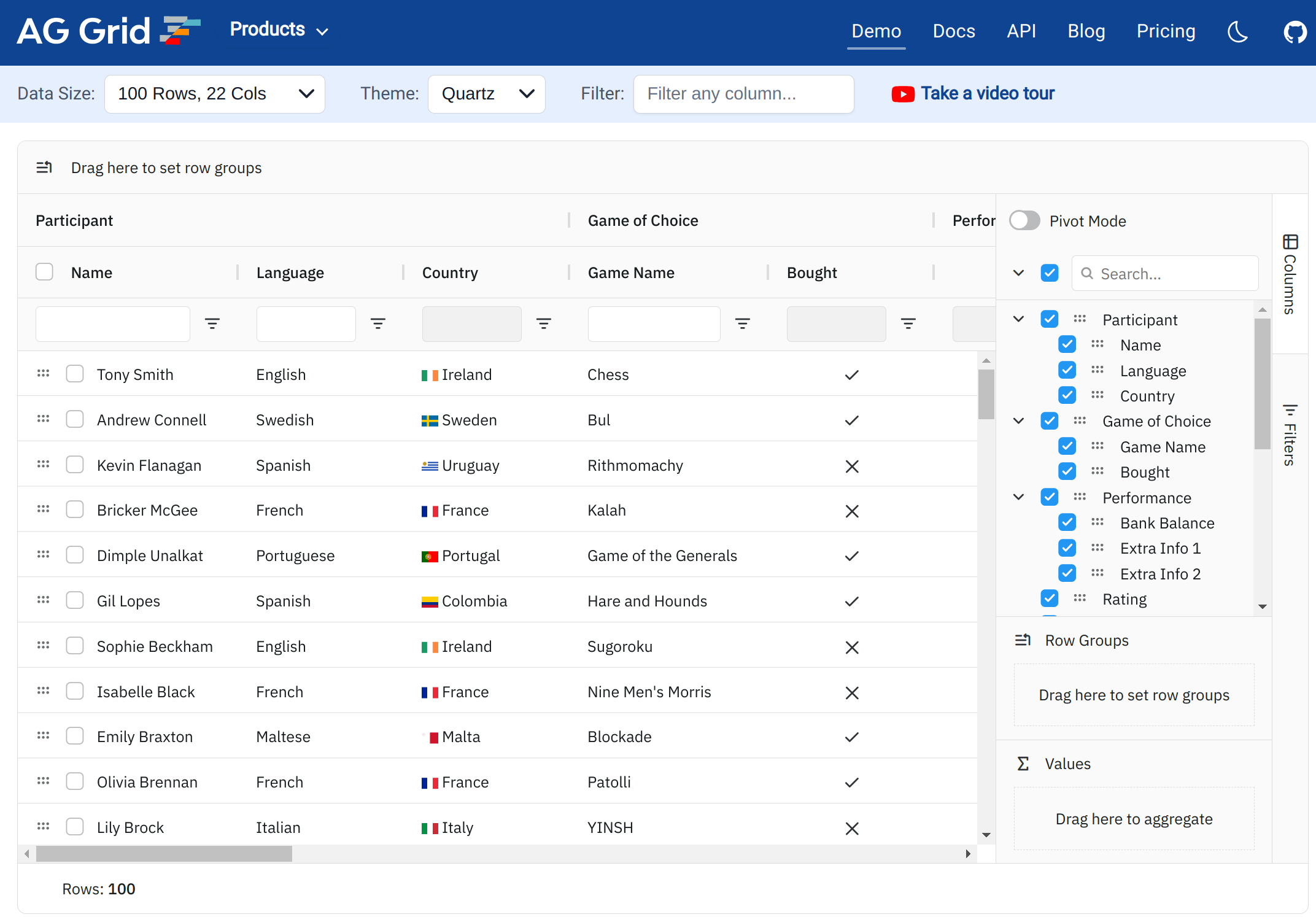The width and height of the screenshot is (1316, 917).
Task: Open filter menu for Name column
Action: tap(212, 323)
